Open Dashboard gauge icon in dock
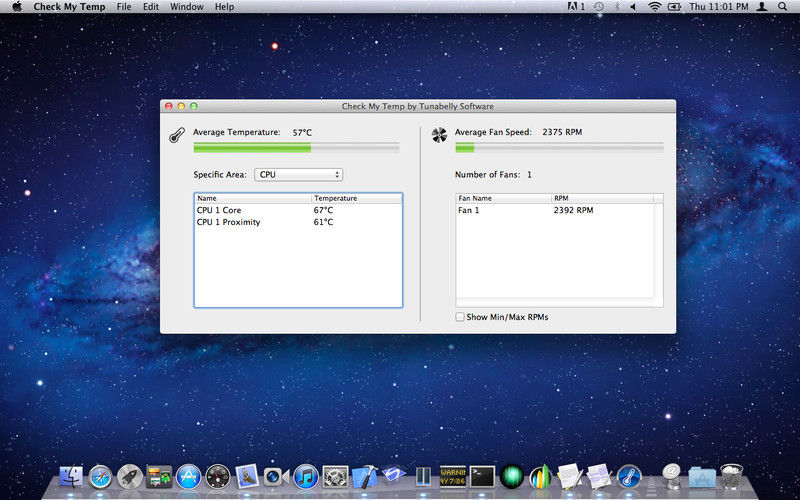Screen dimensions: 800x500 coord(217,478)
